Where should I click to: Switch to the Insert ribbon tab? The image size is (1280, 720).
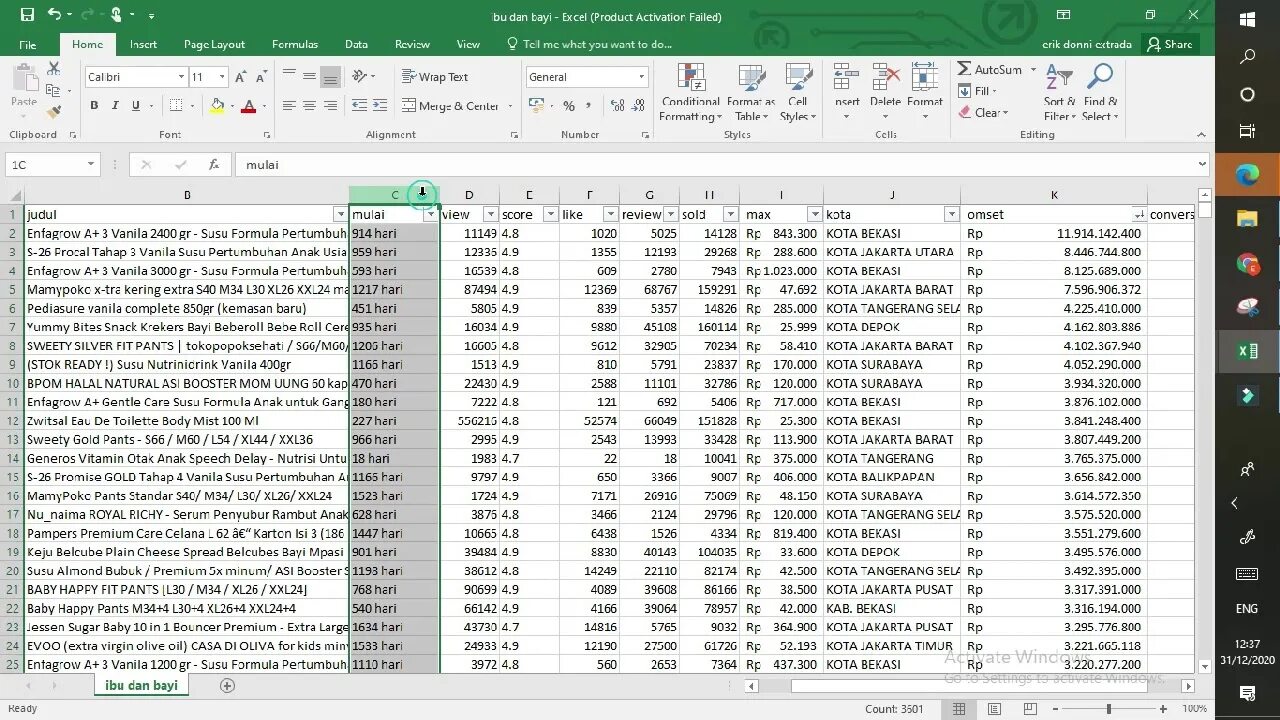(143, 44)
